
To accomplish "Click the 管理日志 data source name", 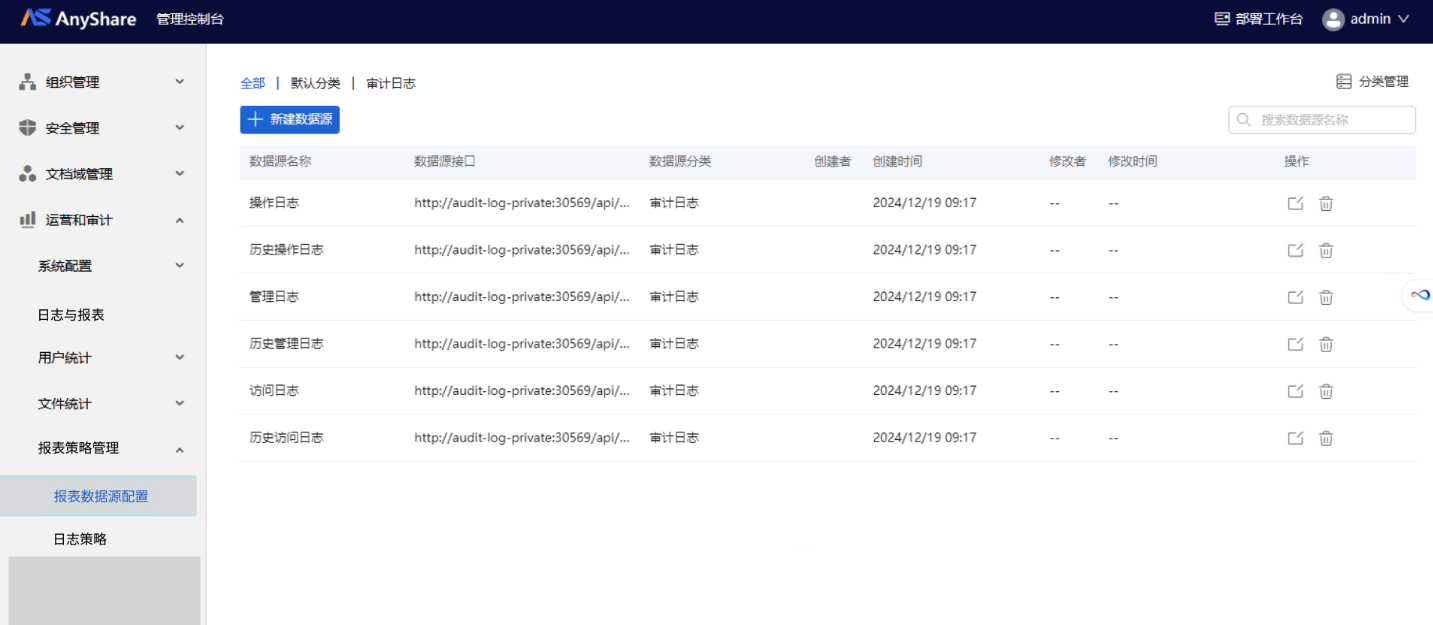I will 274,297.
